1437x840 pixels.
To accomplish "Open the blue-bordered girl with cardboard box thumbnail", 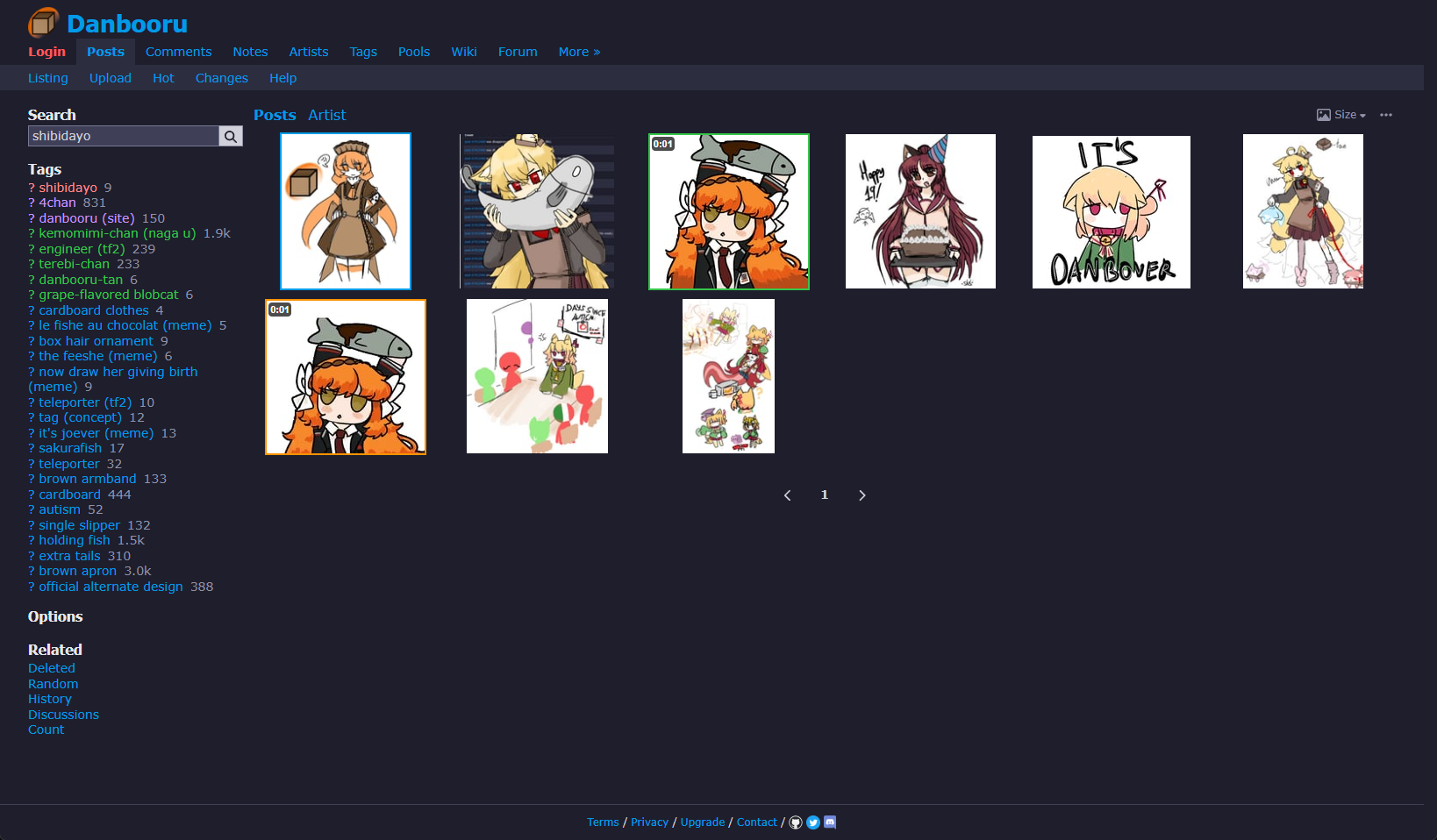I will point(346,211).
